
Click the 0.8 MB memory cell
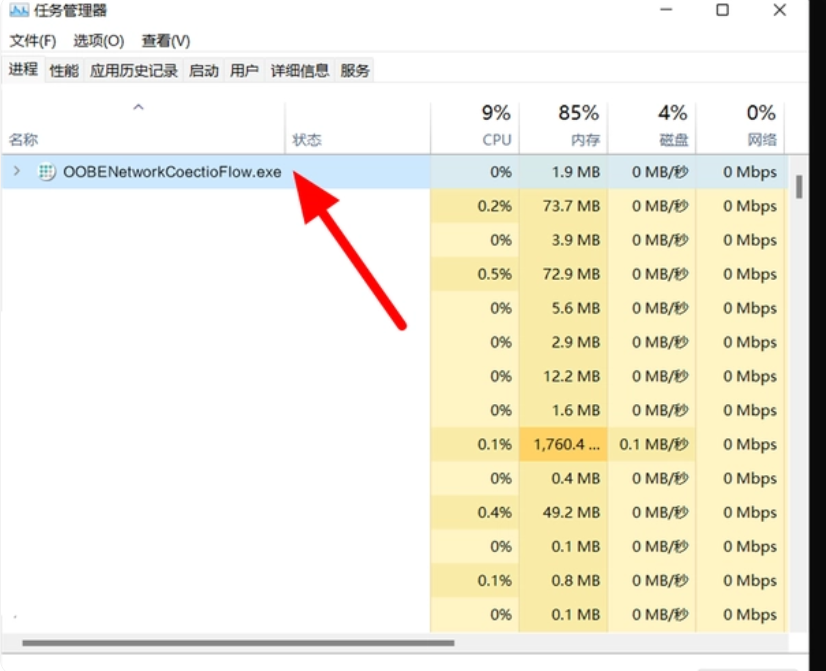563,580
